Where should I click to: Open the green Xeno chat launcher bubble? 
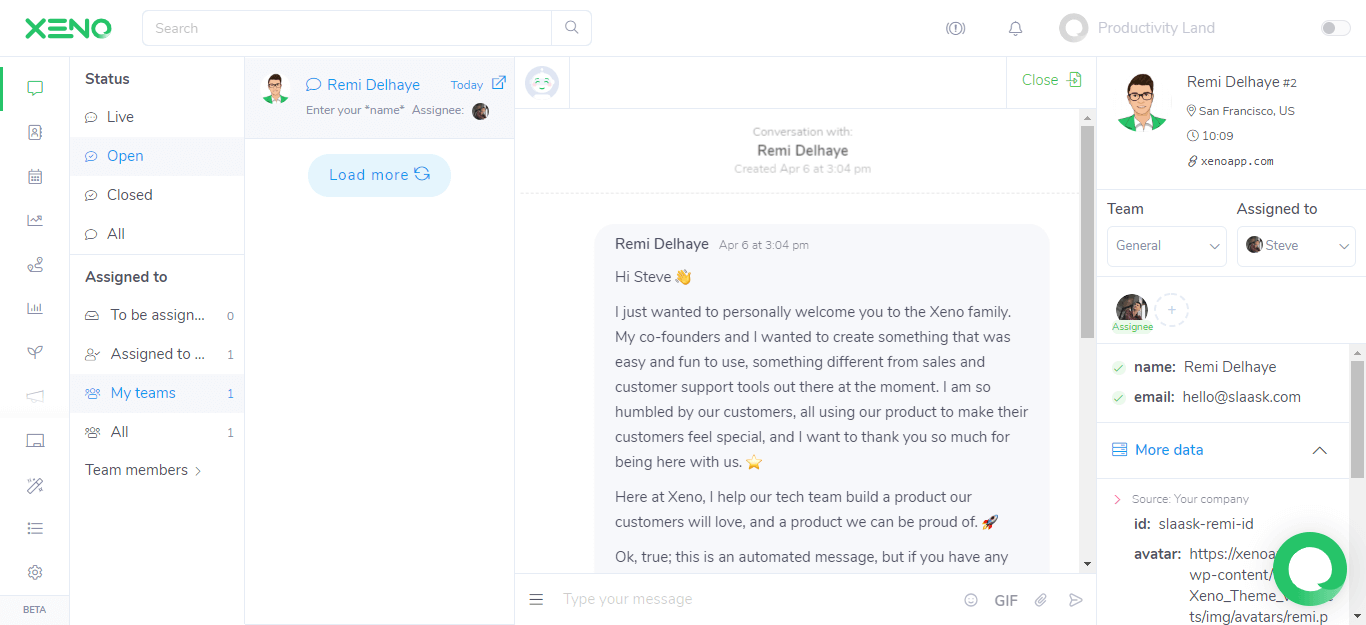pos(1310,570)
